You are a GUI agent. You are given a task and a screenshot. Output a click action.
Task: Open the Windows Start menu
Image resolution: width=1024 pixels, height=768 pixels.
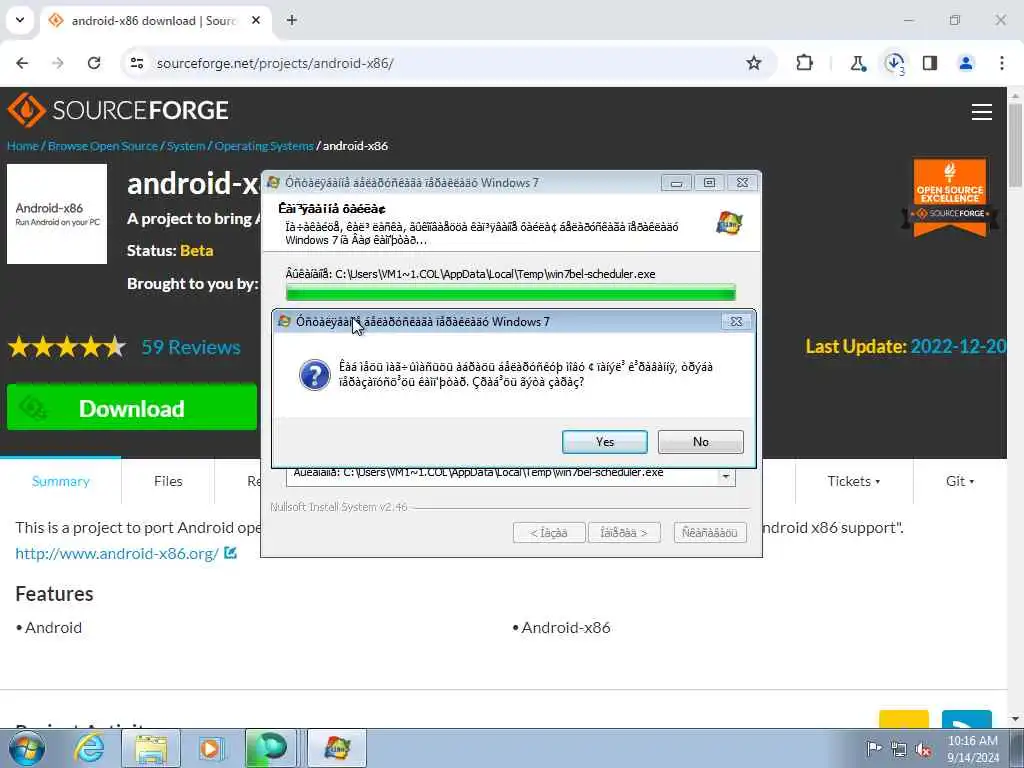point(26,748)
